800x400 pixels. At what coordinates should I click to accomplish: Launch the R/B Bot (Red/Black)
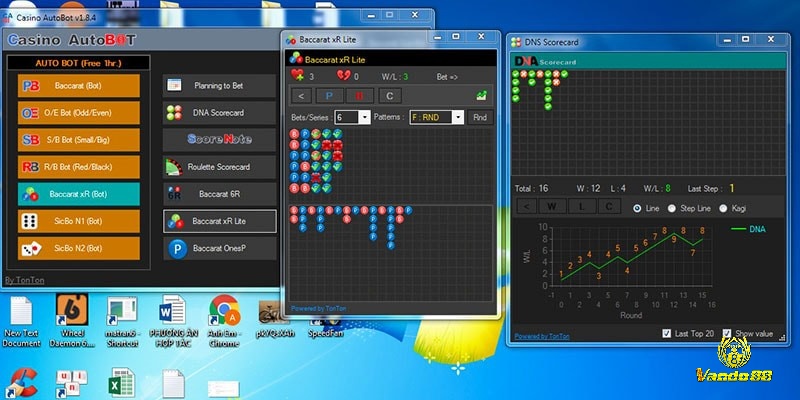click(79, 167)
